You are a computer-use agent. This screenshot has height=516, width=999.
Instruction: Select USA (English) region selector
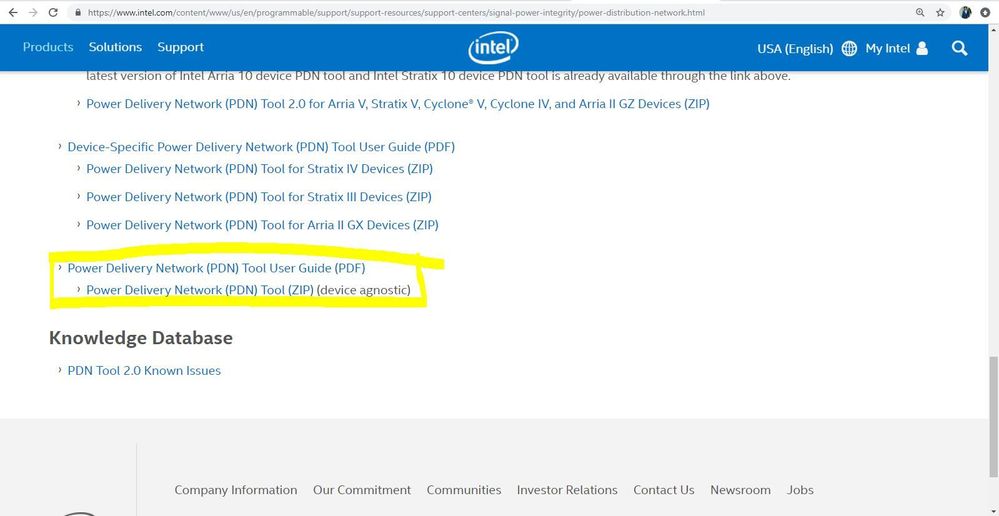[795, 48]
